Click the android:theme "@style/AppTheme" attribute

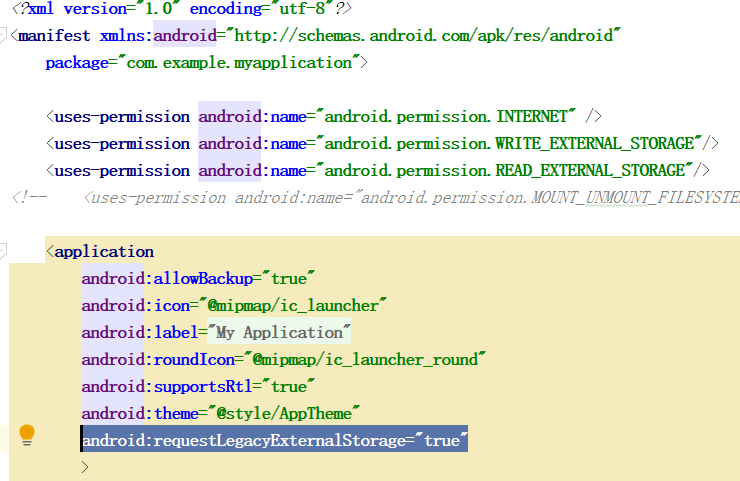pos(220,413)
